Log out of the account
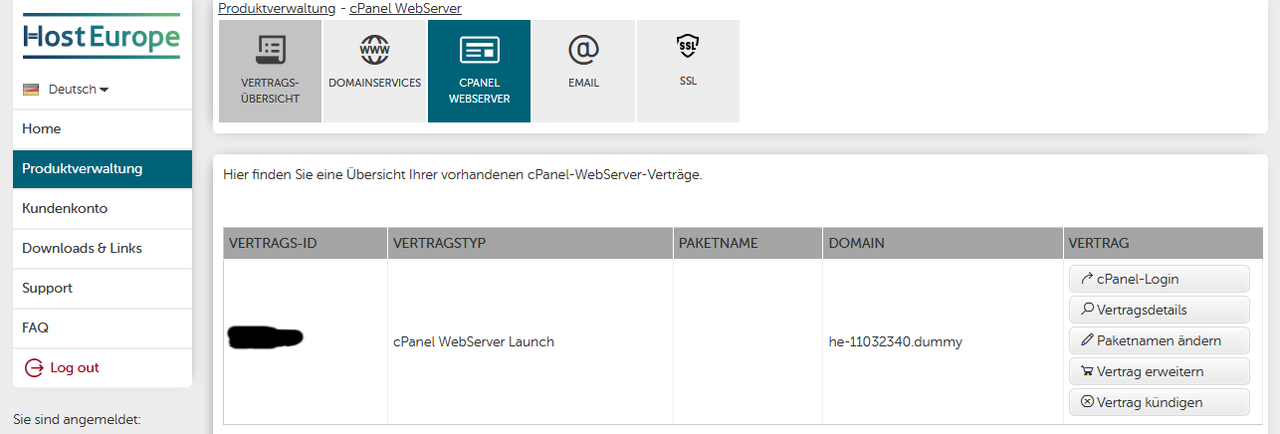 coord(102,367)
